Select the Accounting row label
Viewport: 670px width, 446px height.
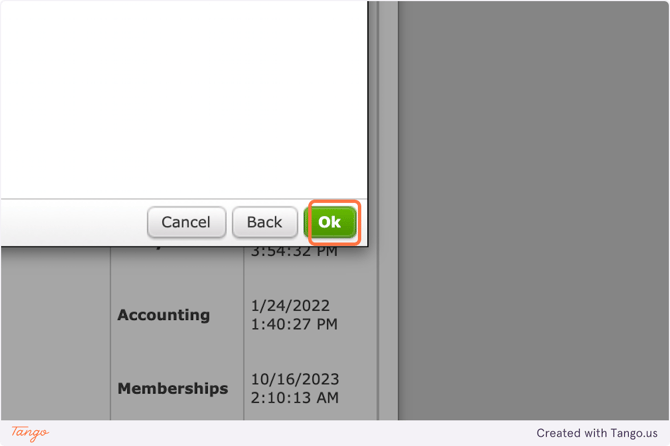point(163,315)
